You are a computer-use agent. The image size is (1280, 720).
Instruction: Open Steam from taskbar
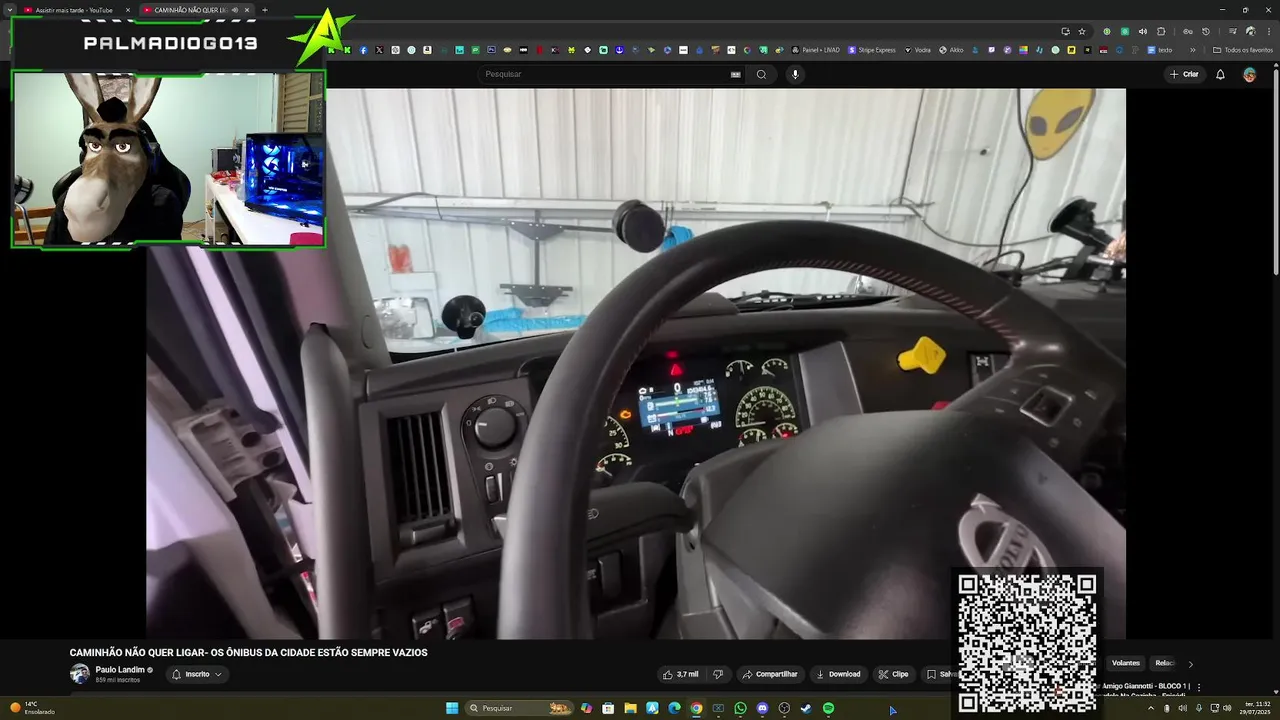click(806, 708)
